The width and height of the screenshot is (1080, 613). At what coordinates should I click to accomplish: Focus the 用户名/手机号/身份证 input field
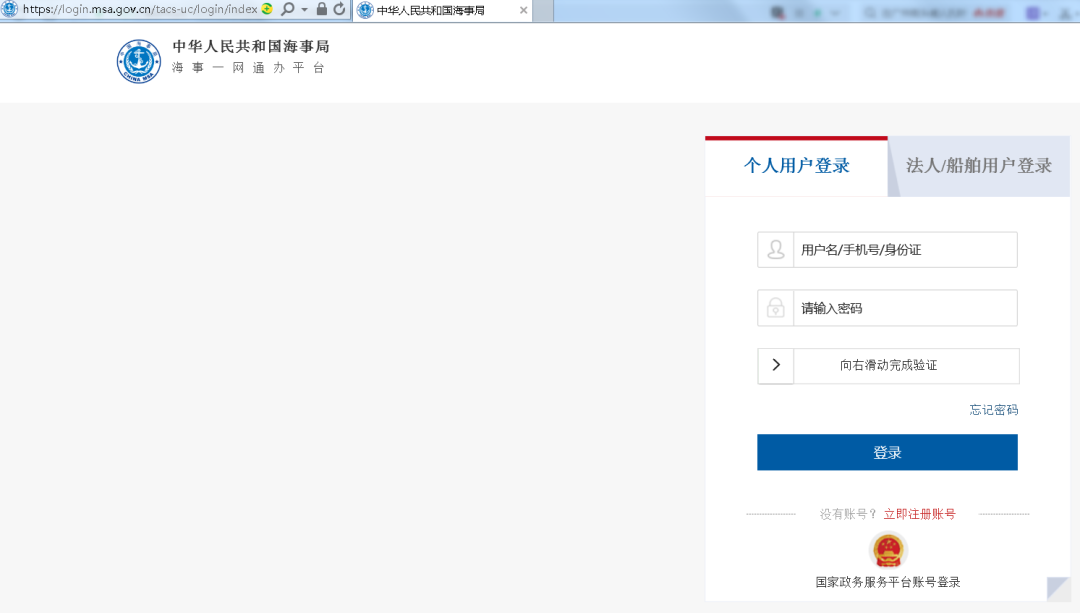pyautogui.click(x=905, y=250)
